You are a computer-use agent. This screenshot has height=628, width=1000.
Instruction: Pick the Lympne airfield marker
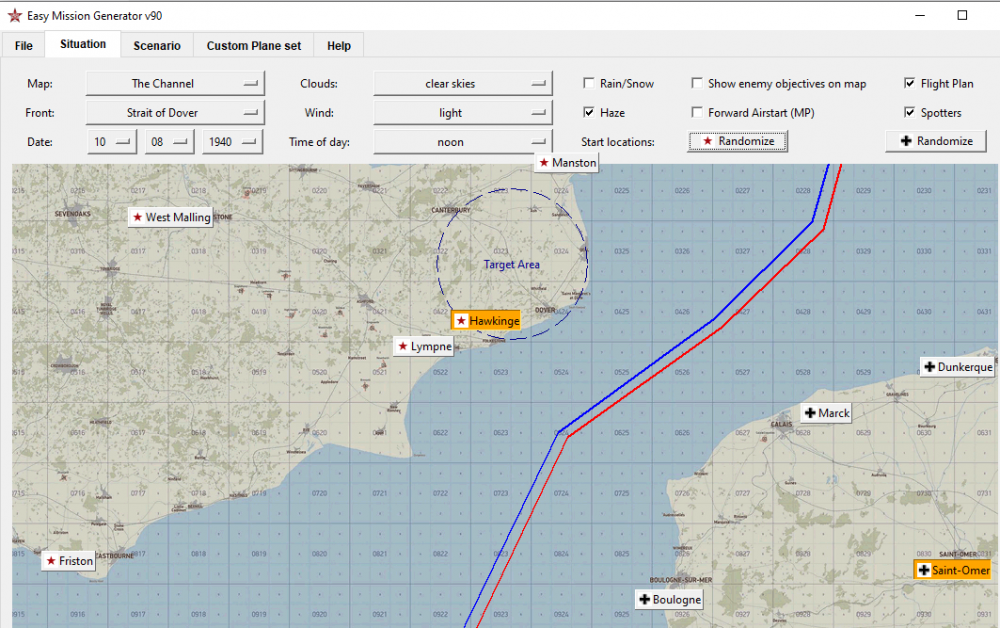[424, 347]
